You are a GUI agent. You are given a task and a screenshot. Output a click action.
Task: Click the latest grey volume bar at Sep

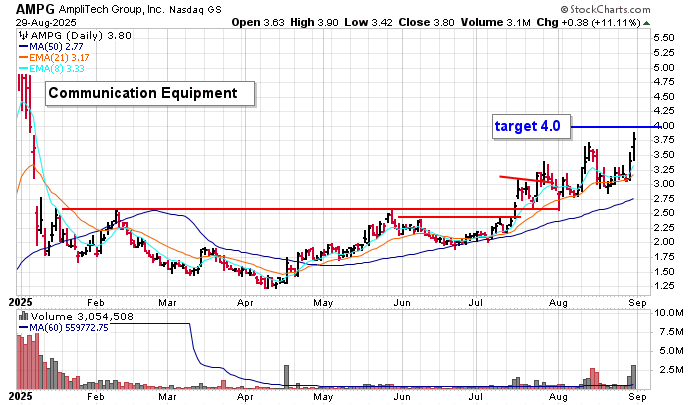click(633, 376)
